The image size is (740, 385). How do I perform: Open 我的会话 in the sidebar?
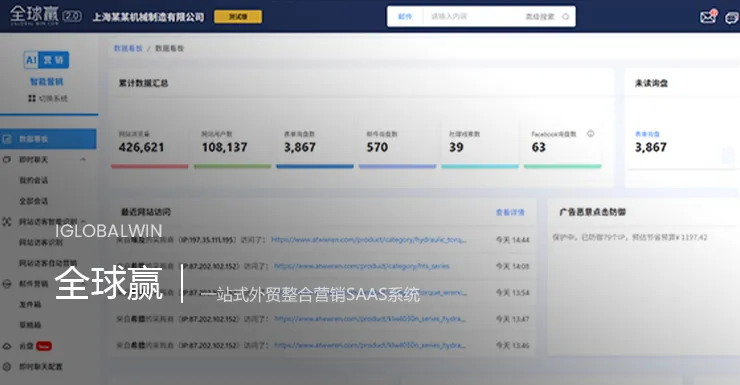click(34, 180)
